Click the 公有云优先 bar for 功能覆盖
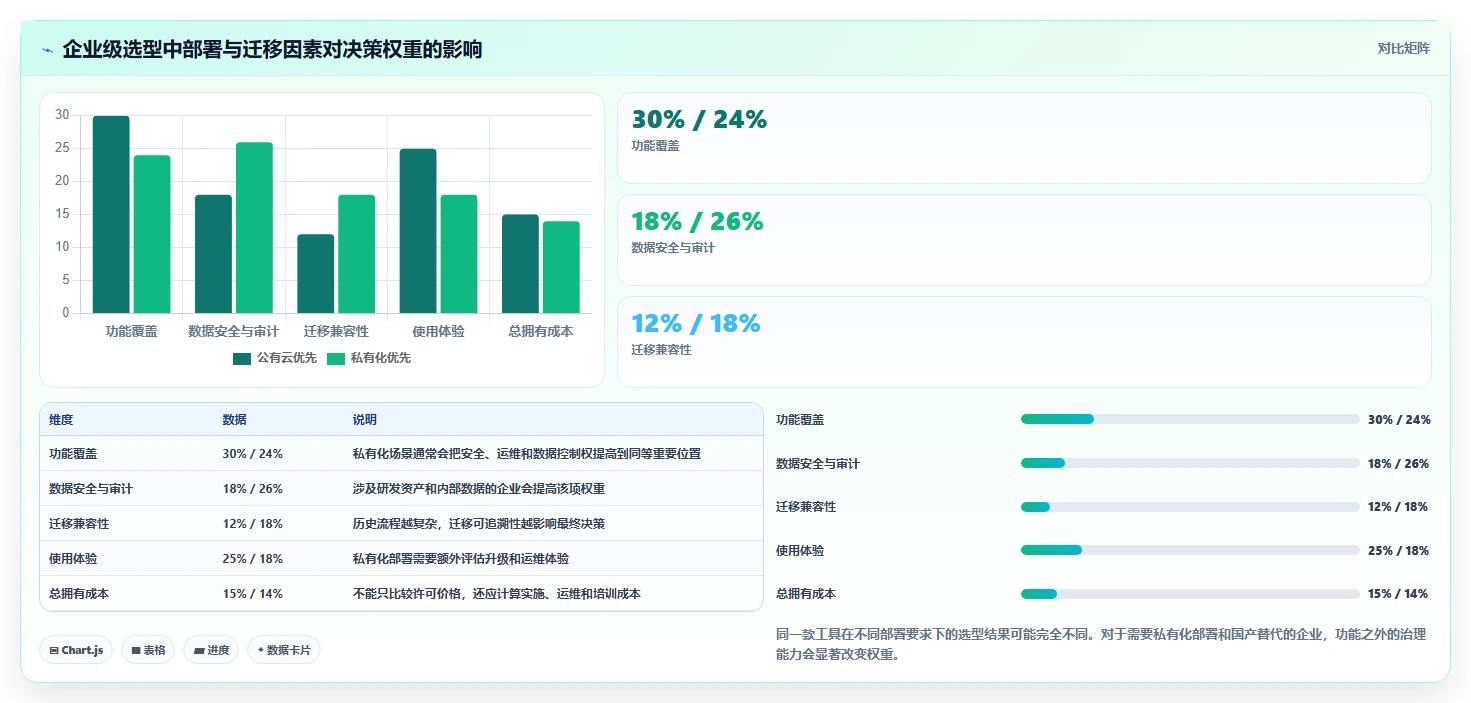The width and height of the screenshot is (1471, 703). tap(111, 214)
